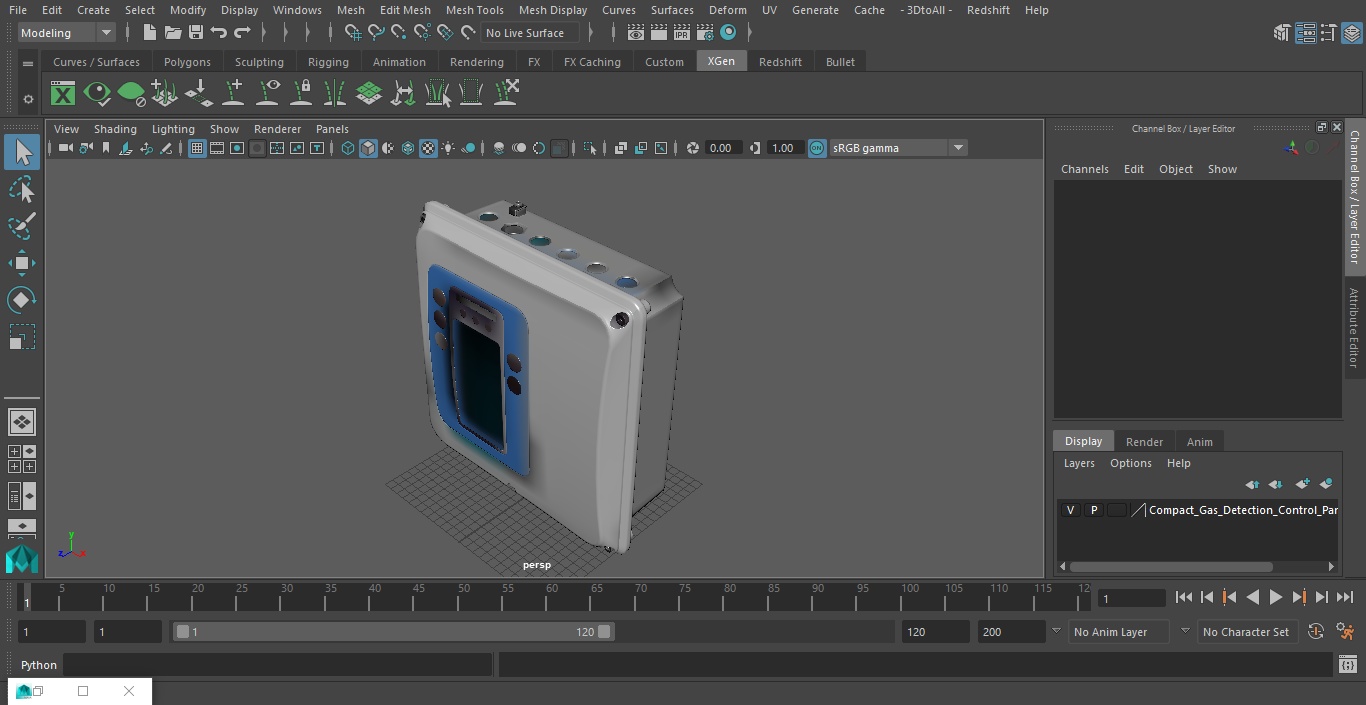
Task: Go to start of playback range
Action: click(1183, 597)
